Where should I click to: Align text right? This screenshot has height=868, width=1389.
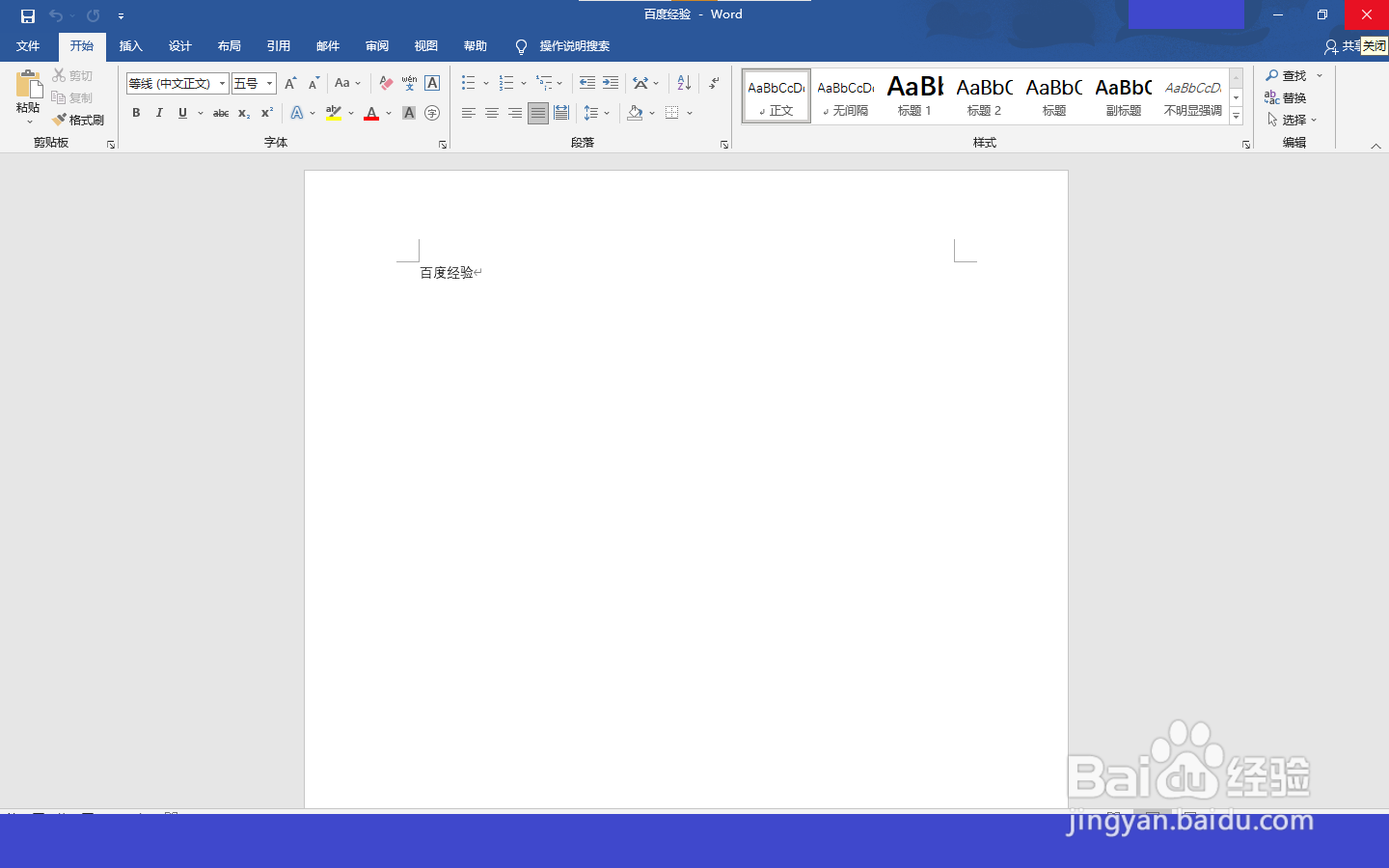[x=515, y=113]
